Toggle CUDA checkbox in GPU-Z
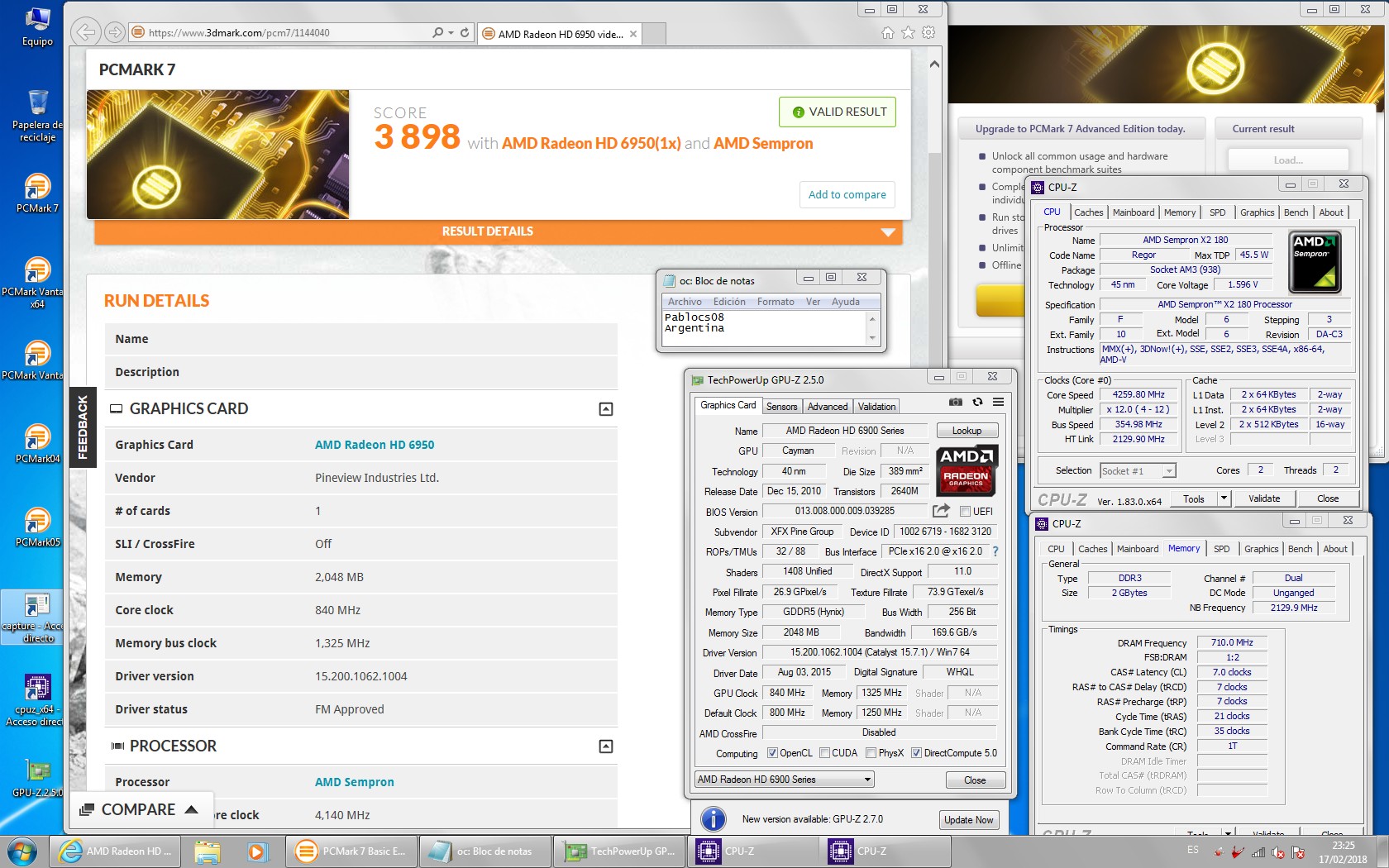The height and width of the screenshot is (868, 1389). tap(825, 753)
